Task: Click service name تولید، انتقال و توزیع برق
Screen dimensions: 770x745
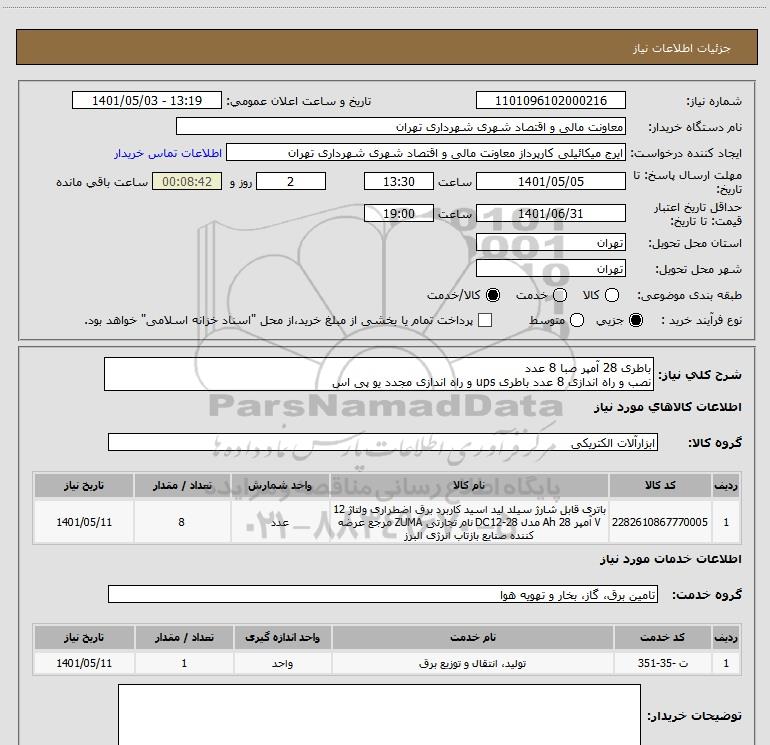Action: coord(472,663)
